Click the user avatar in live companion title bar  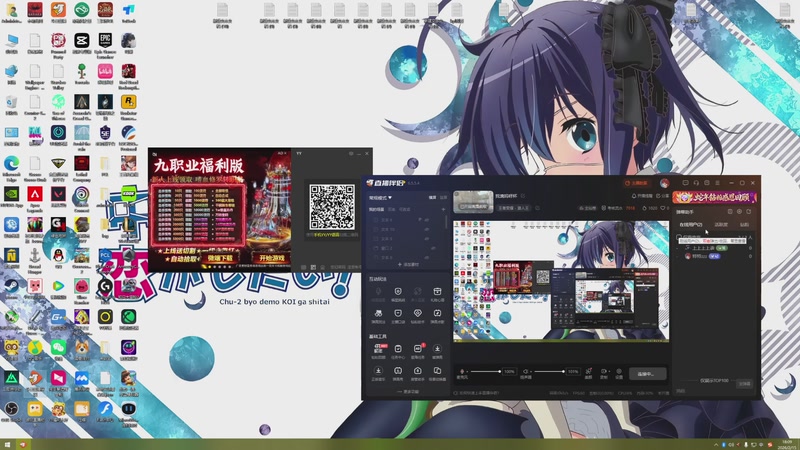pos(664,183)
